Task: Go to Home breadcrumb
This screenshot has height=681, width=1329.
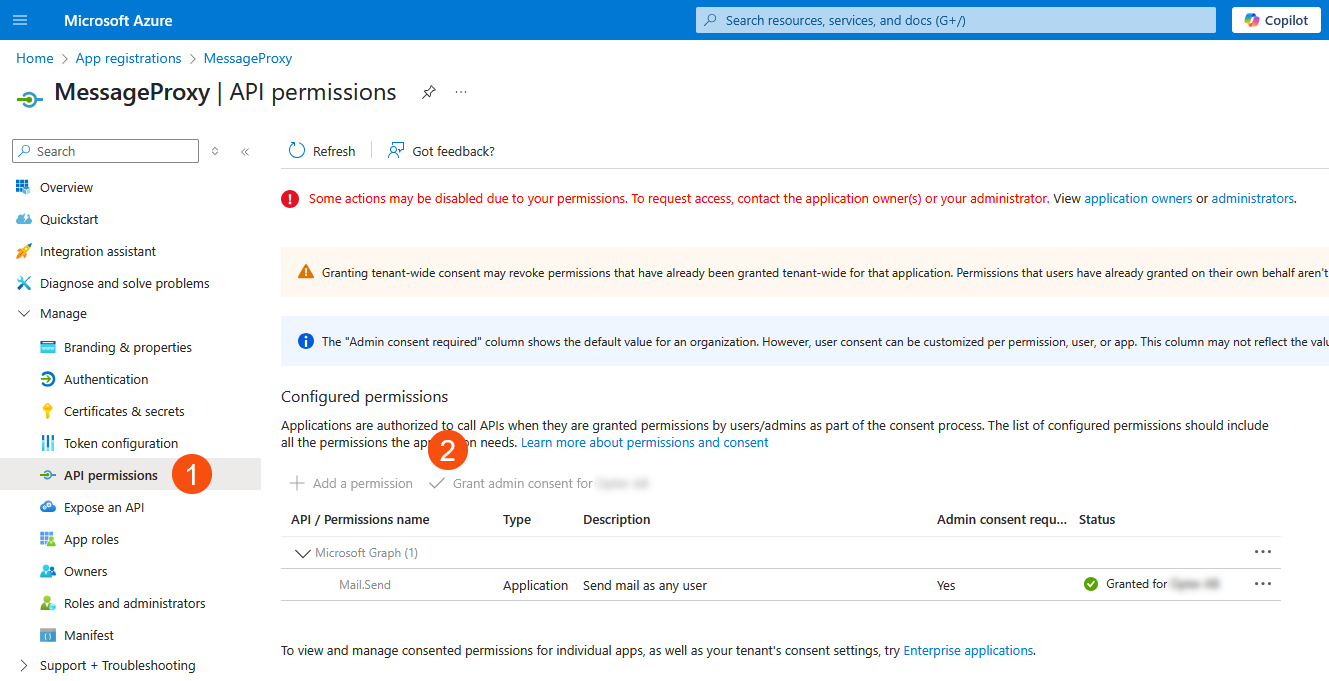Action: tap(35, 58)
